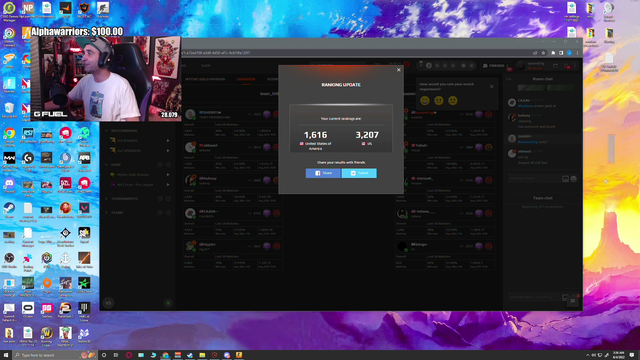Collapse the Room chat panel arrow
This screenshot has height=360, width=640.
tap(509, 79)
